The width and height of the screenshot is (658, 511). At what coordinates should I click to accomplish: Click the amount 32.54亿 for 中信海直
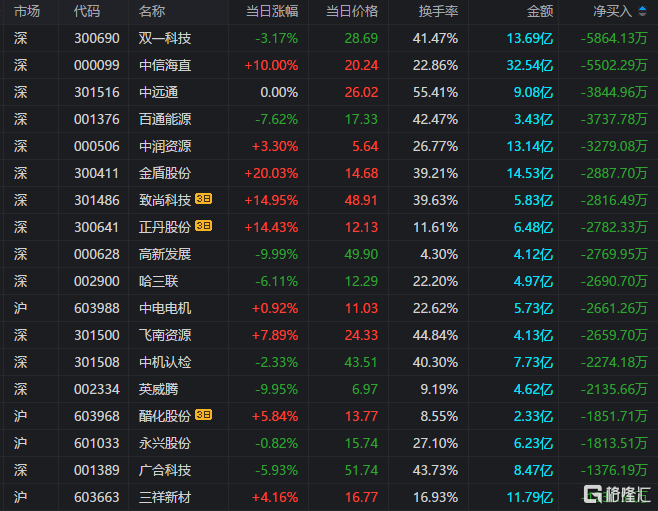[530, 65]
